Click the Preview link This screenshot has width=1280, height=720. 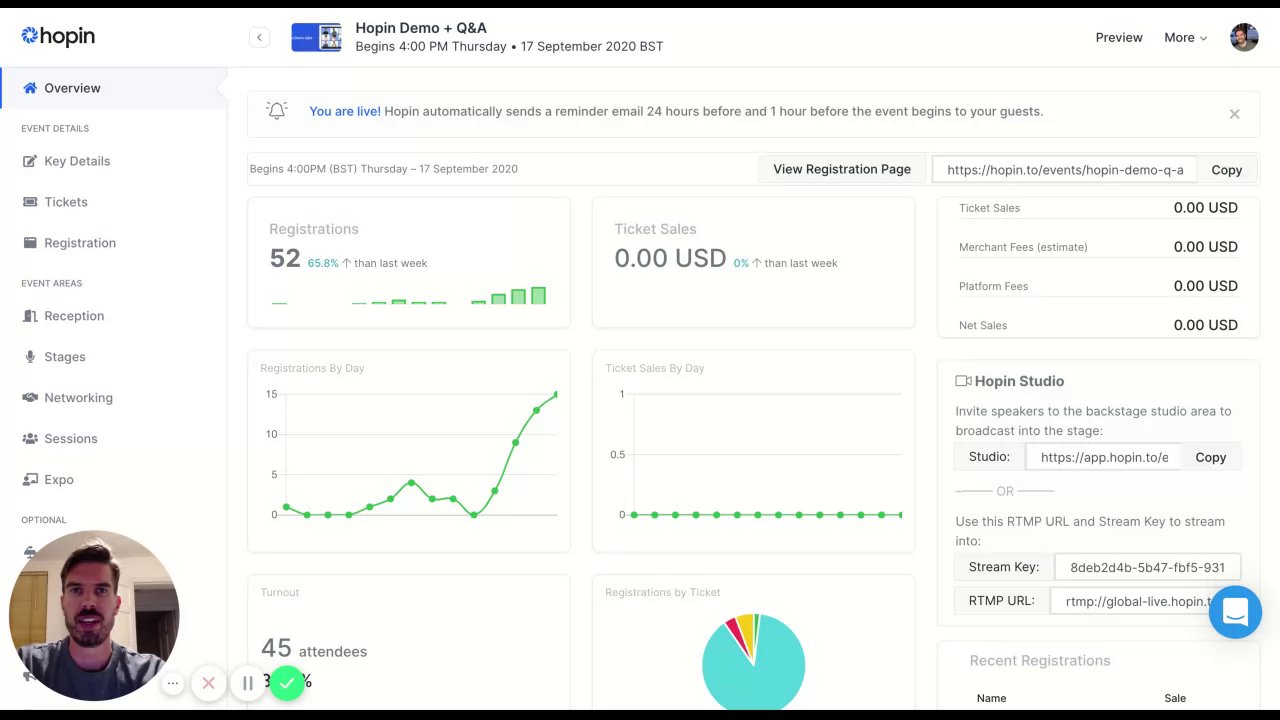1118,37
